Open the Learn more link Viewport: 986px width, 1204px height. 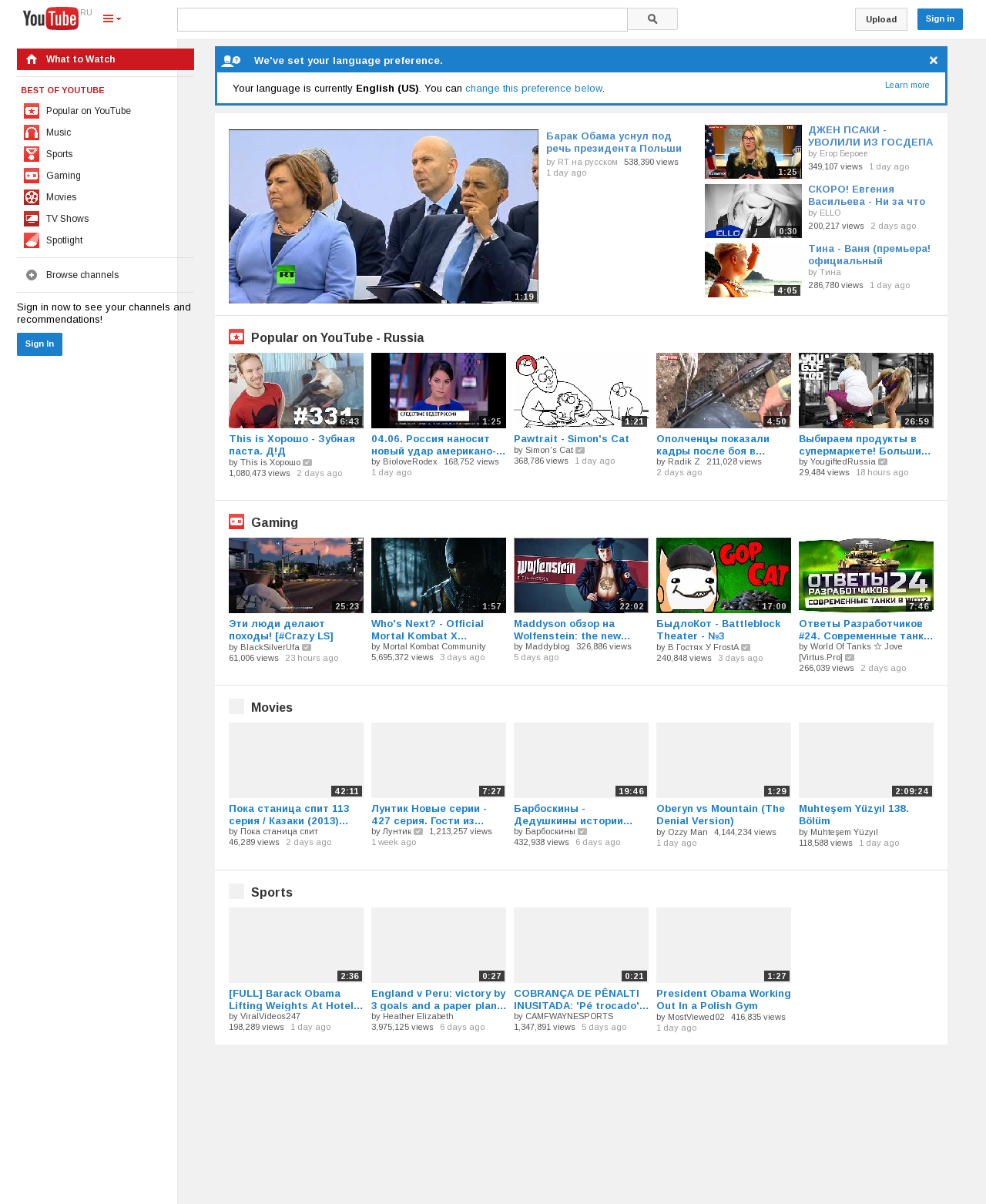[x=907, y=85]
